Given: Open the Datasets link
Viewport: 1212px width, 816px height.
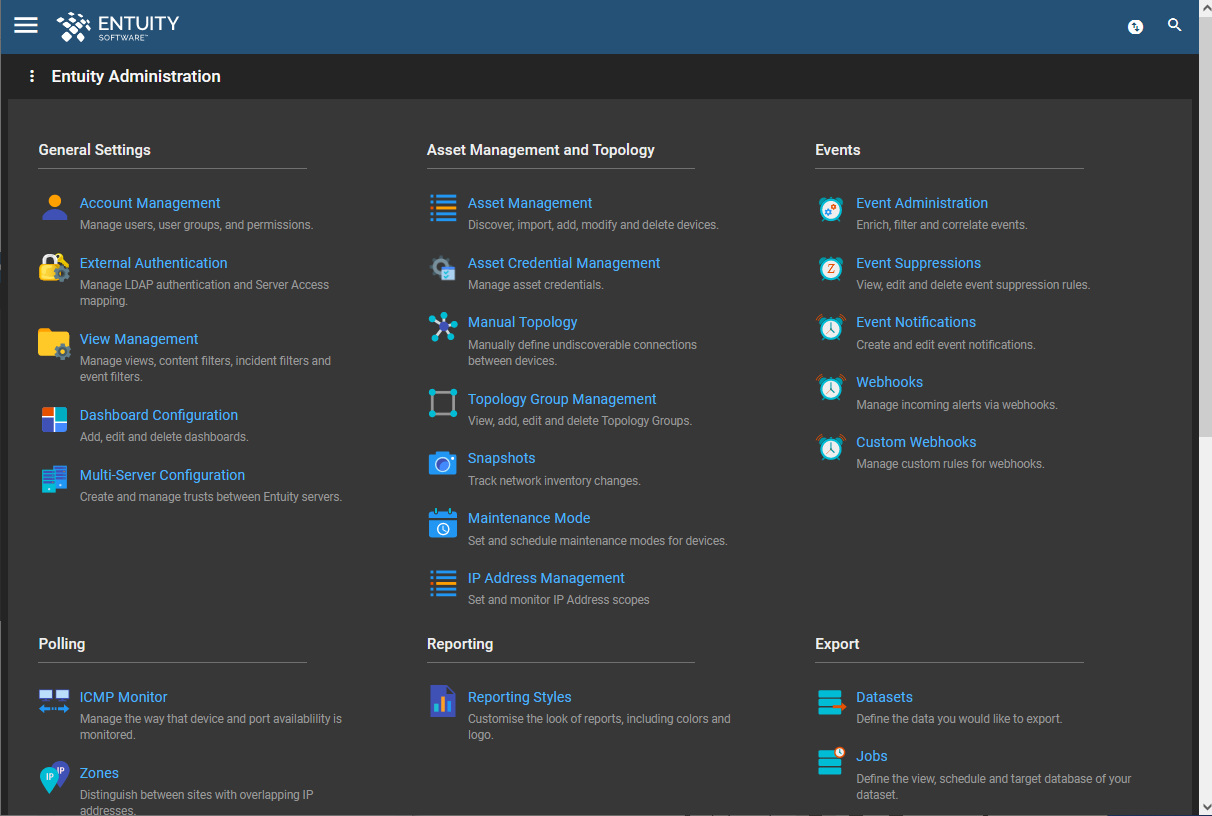Looking at the screenshot, I should click(885, 697).
